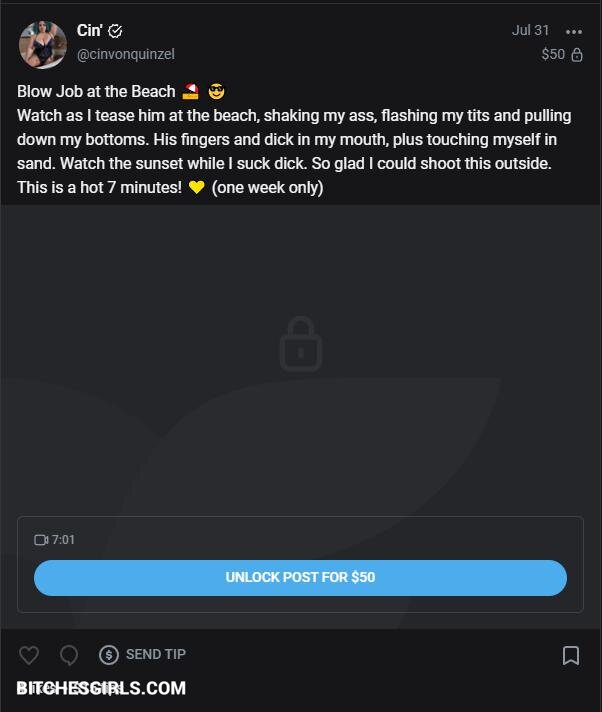602x712 pixels.
Task: Like the post with the heart icon
Action: coord(29,655)
